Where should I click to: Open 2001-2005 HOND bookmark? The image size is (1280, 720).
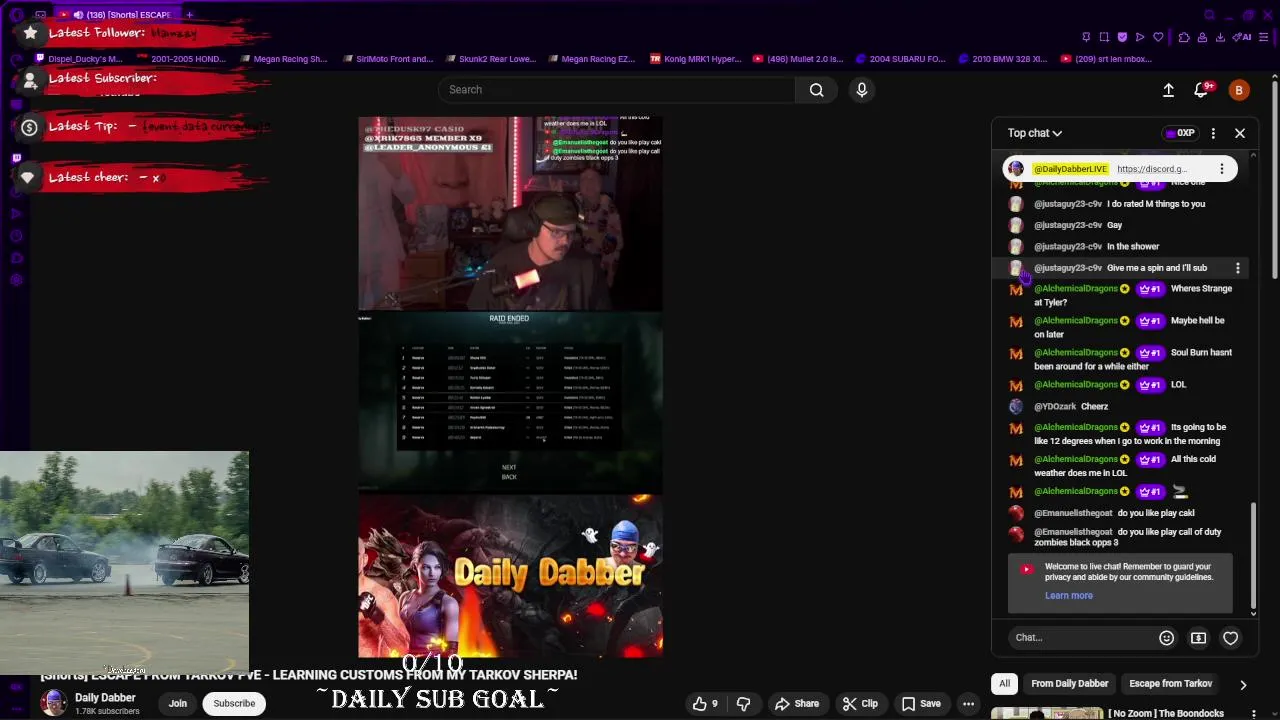[180, 59]
